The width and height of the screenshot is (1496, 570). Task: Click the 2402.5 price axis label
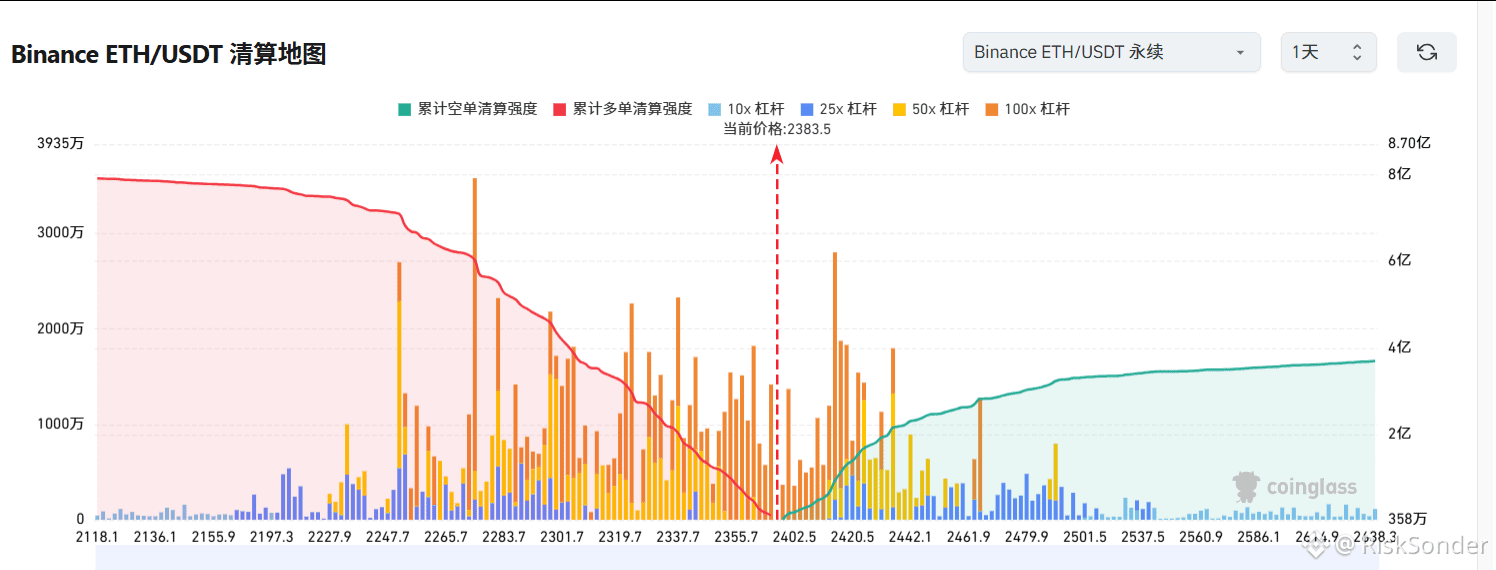tap(794, 537)
